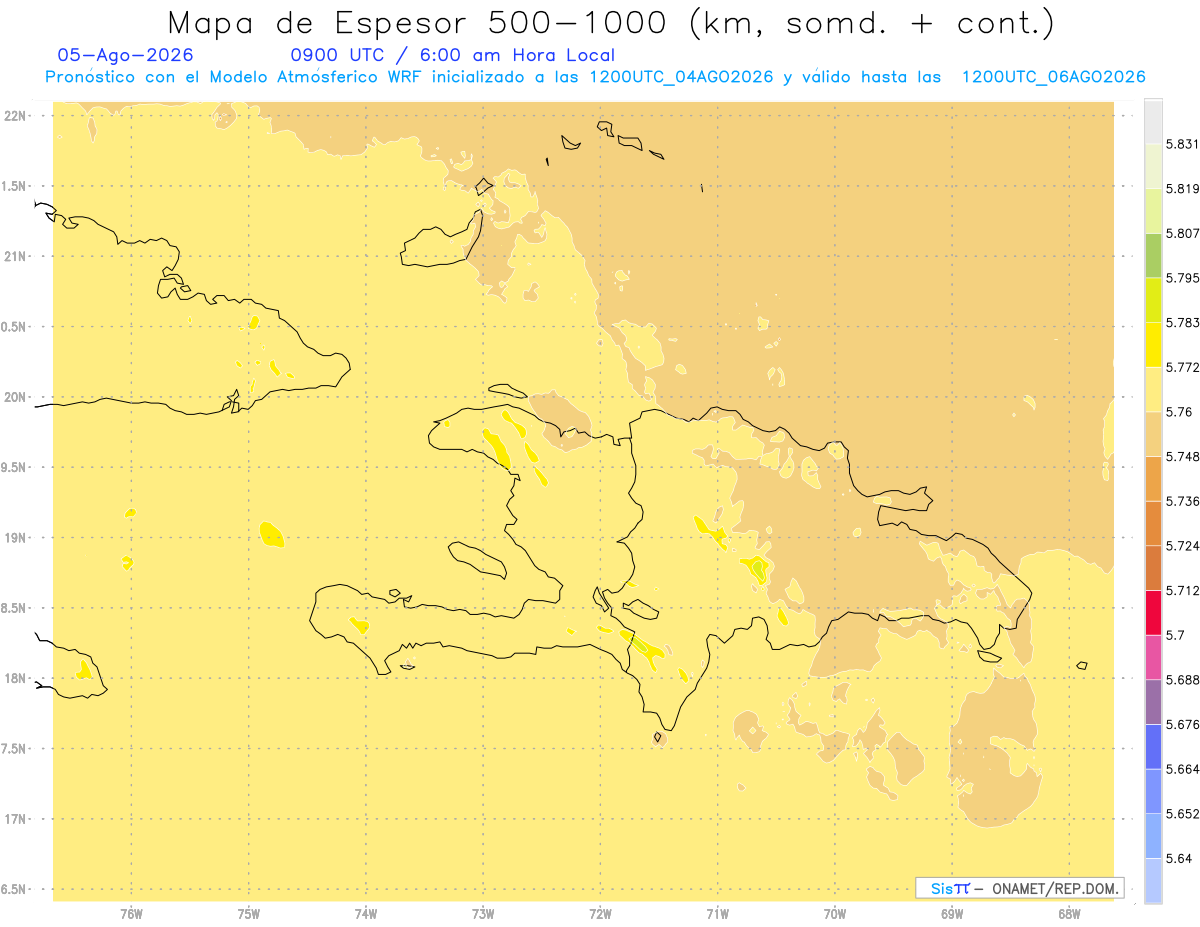
Task: Click the longitude label 75W
Action: click(249, 913)
